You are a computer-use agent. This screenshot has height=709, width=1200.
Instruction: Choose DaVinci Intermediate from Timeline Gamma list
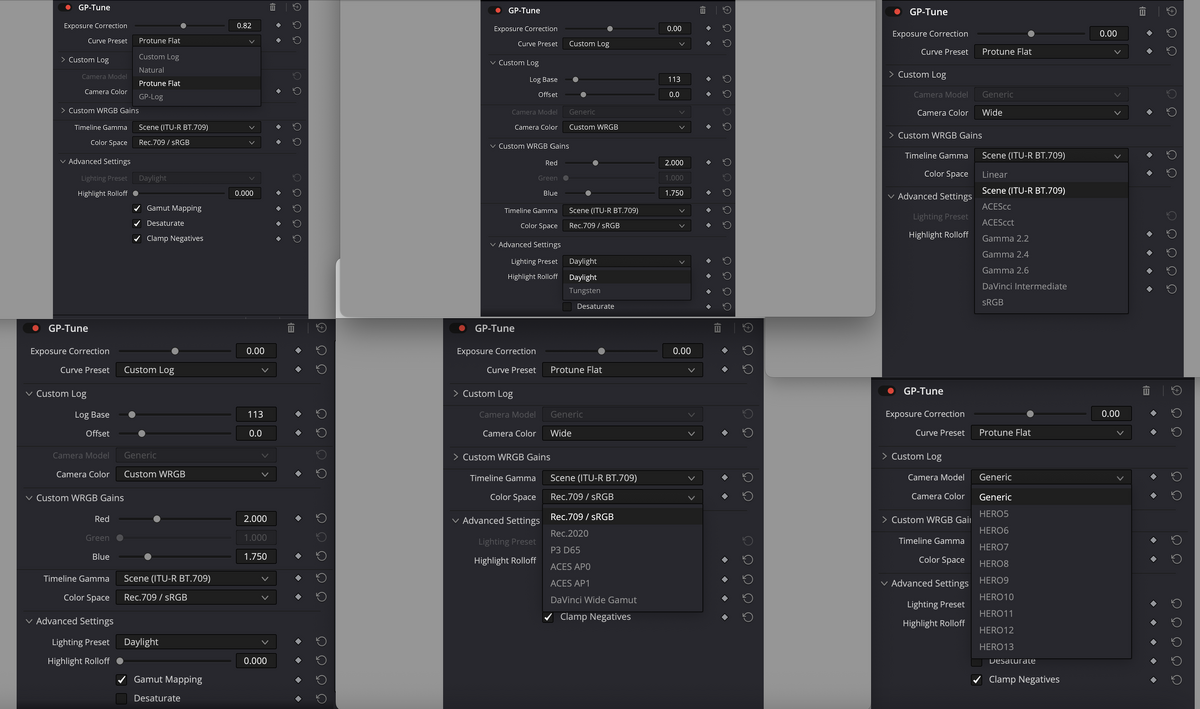[x=1024, y=286]
